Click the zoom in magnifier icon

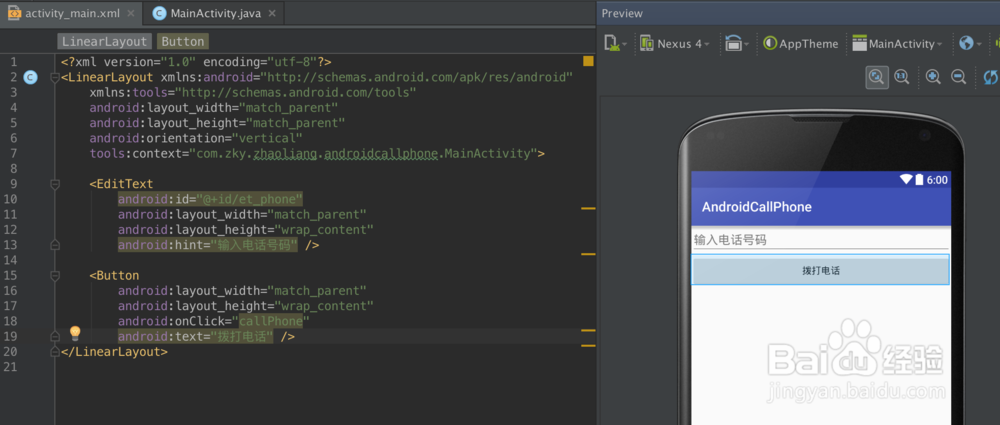(x=933, y=77)
